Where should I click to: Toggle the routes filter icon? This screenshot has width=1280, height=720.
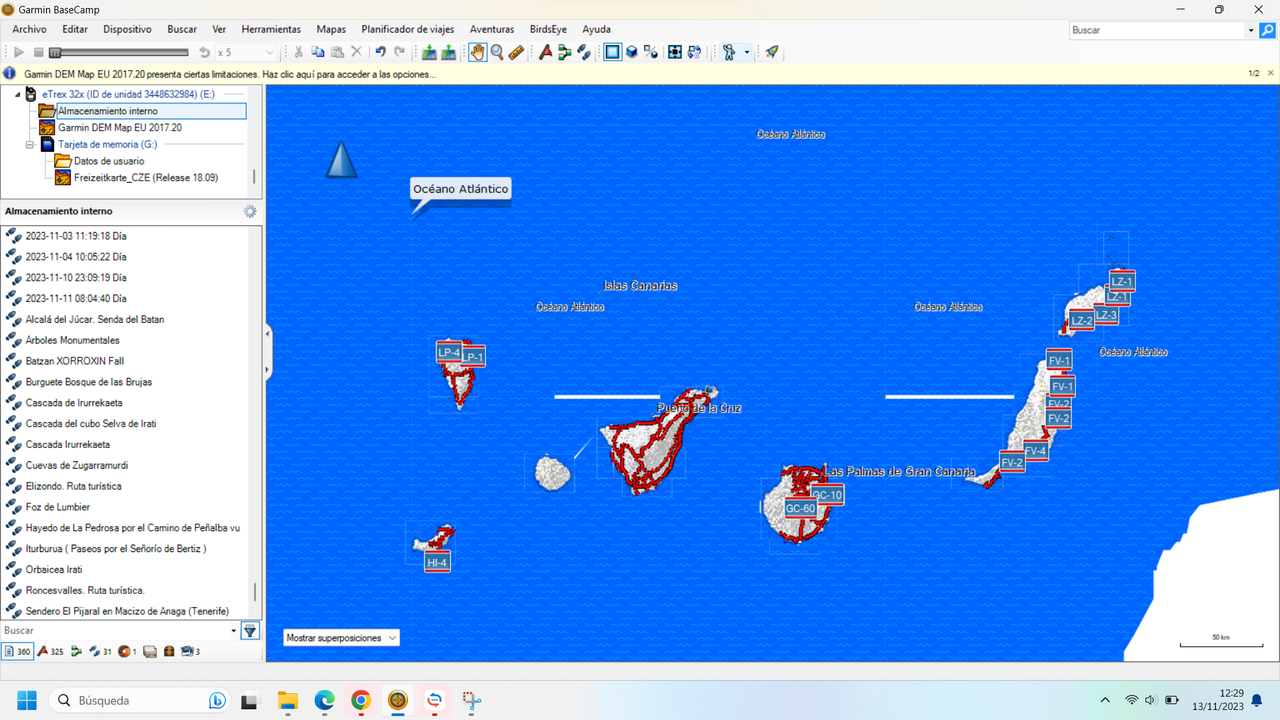pos(76,651)
